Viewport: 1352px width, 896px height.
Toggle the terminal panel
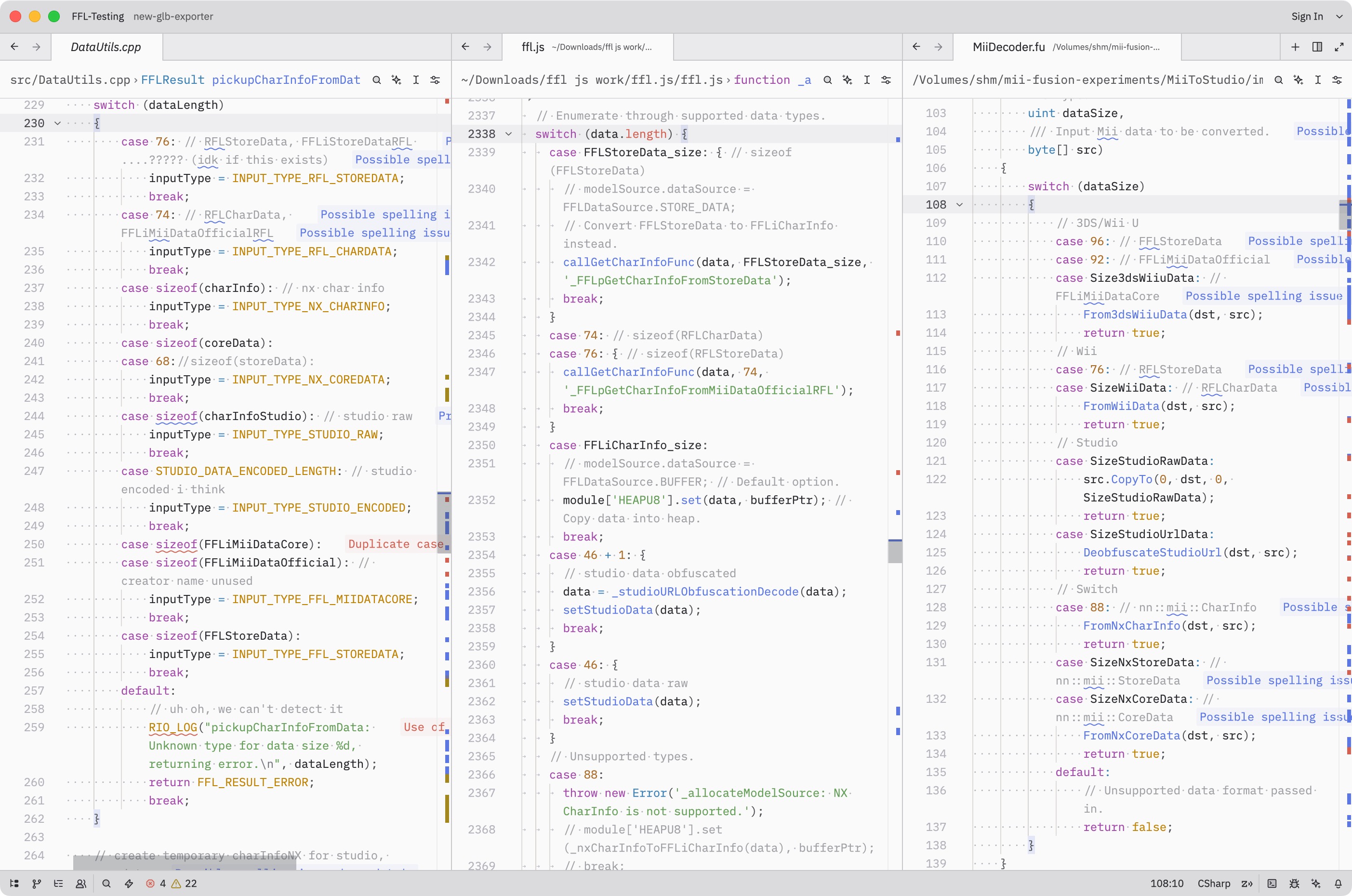tap(1272, 883)
